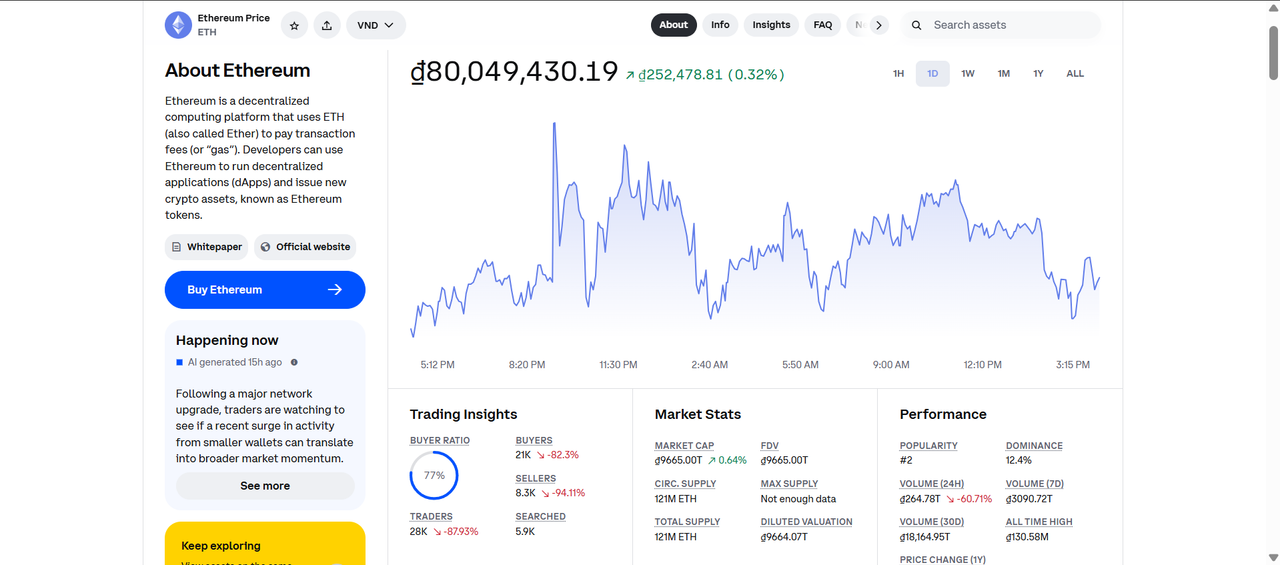
Task: Open the Whitepaper link
Action: click(207, 247)
